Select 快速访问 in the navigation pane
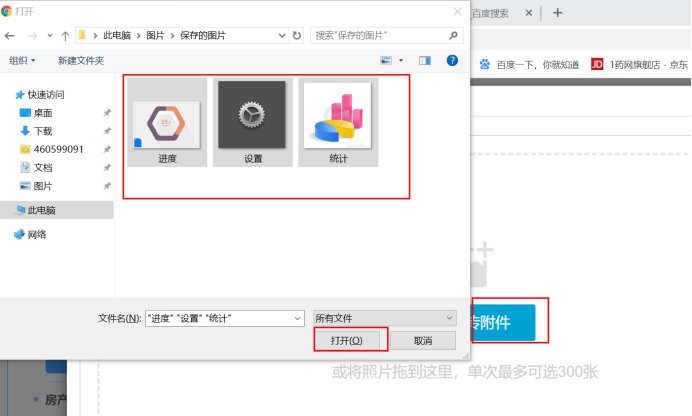Screen dimensions: 692x416 coord(40,94)
